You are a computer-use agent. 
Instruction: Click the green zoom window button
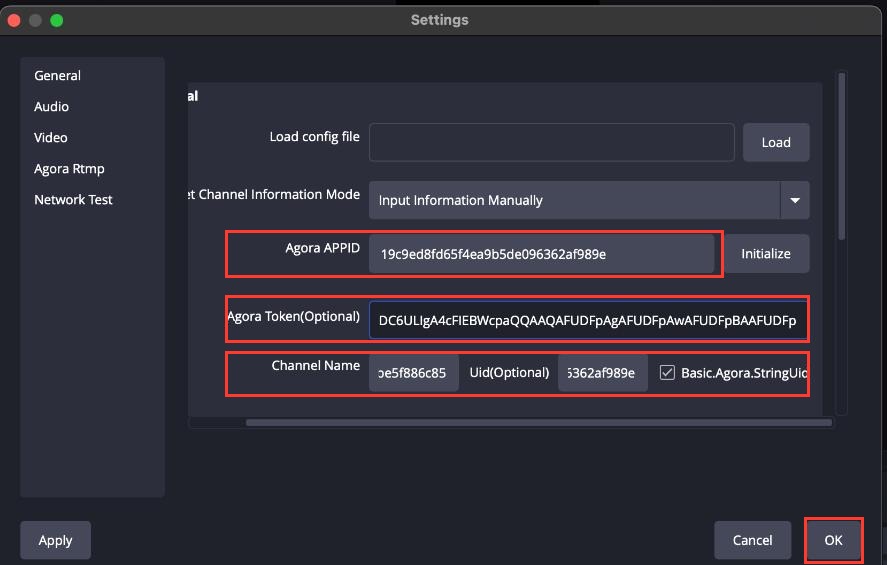coord(57,21)
